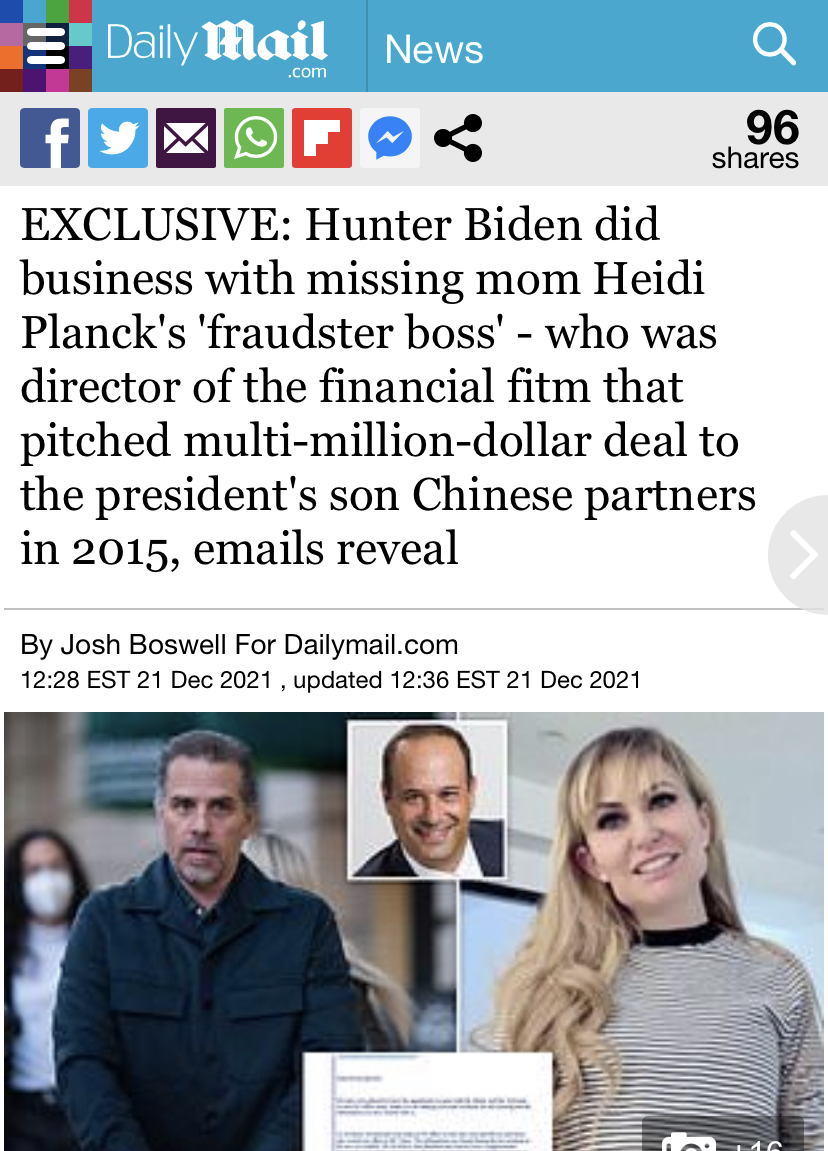Open generic share options icon
The width and height of the screenshot is (828, 1151).
[458, 138]
